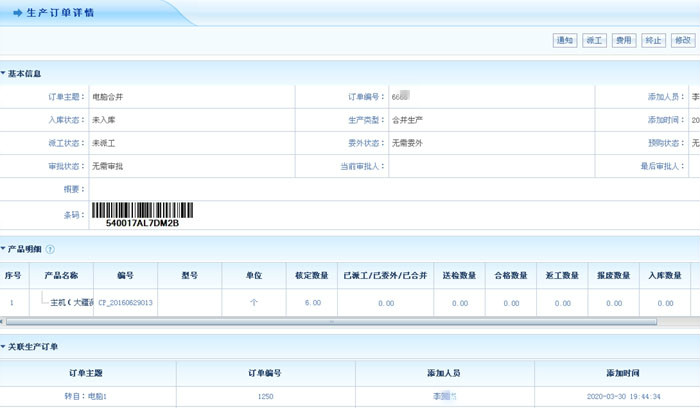Click the 修改 button
The height and width of the screenshot is (408, 700).
click(683, 40)
